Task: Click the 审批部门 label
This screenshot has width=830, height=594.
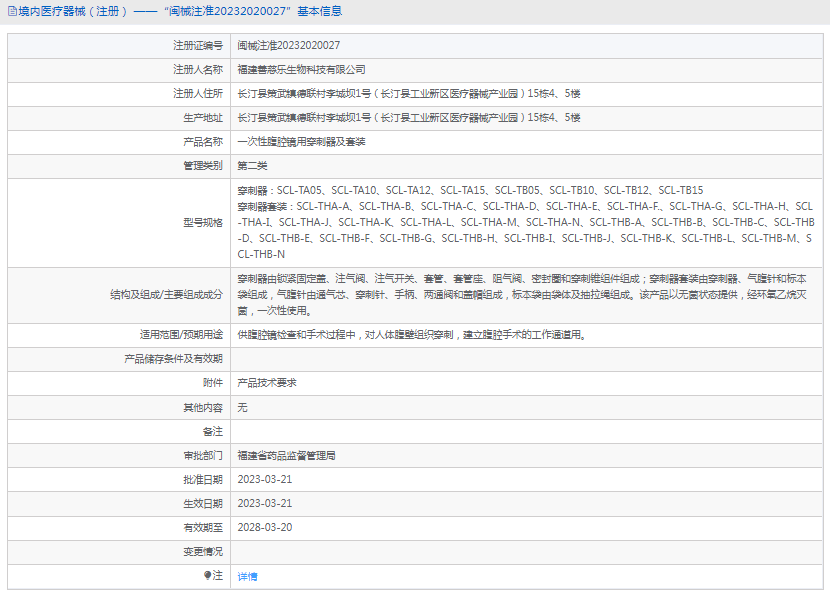Action: click(x=203, y=456)
